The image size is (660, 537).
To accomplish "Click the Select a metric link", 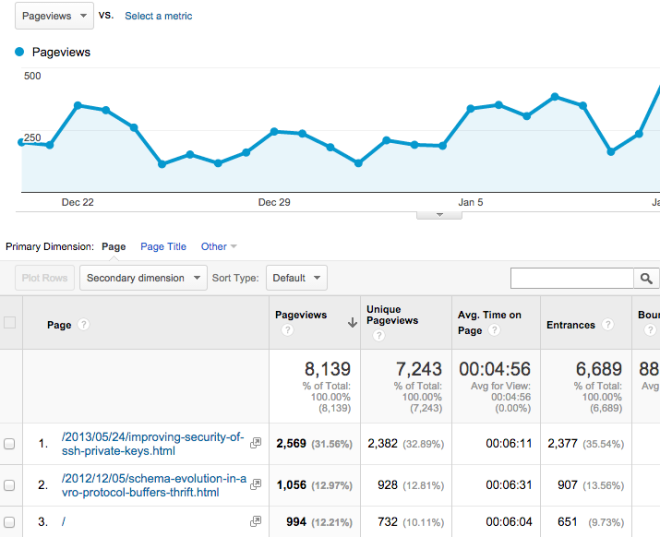I will (158, 16).
